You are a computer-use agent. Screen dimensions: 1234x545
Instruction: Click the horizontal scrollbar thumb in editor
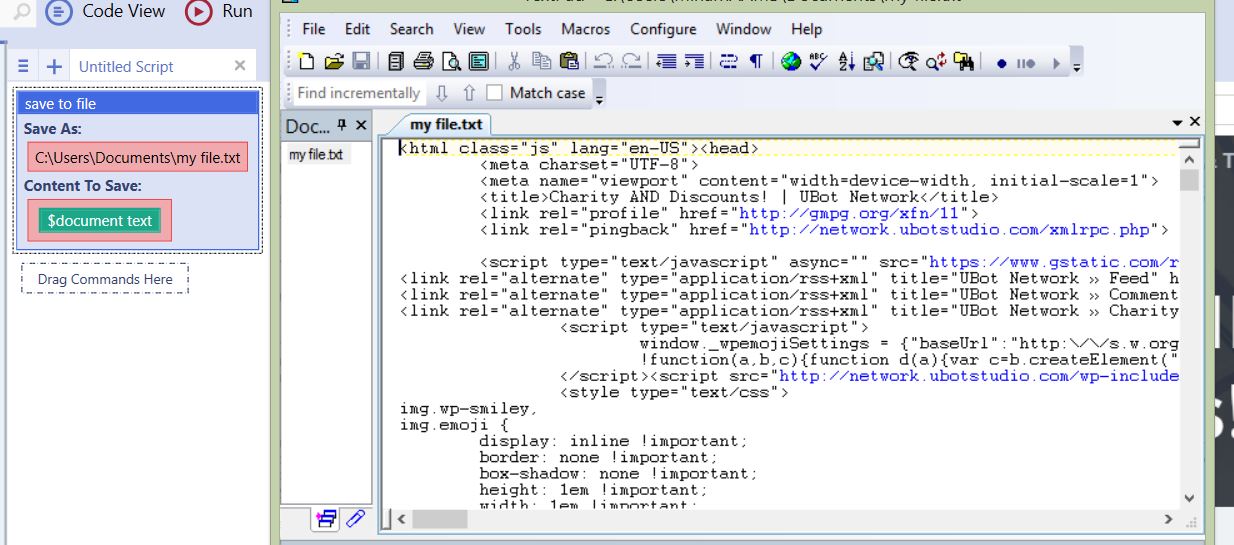pos(439,519)
